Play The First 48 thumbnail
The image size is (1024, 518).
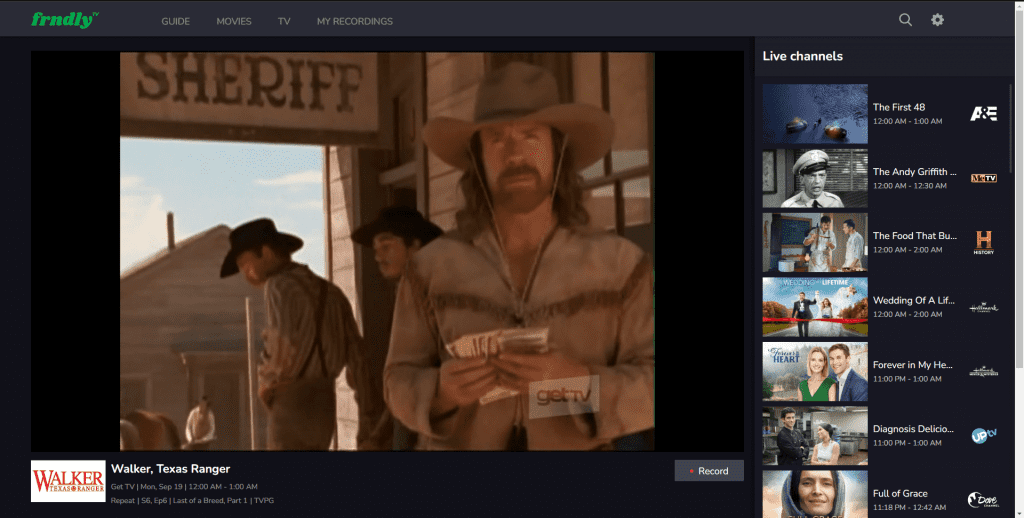[x=815, y=114]
